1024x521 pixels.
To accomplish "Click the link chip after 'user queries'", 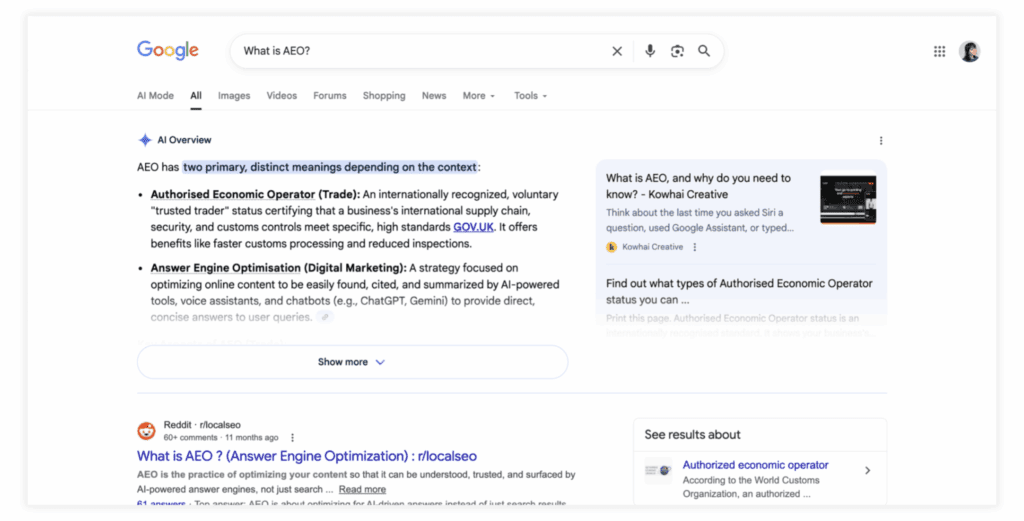I will coord(325,317).
